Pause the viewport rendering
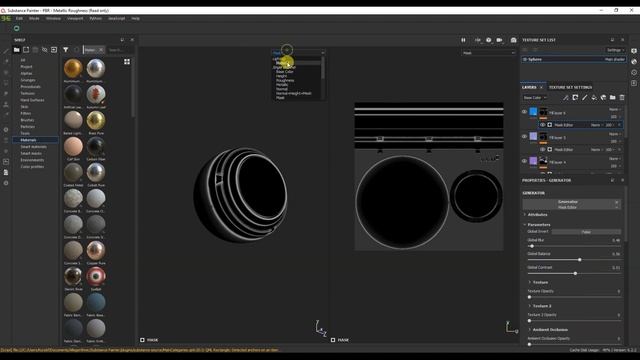The image size is (640, 360). tap(463, 40)
